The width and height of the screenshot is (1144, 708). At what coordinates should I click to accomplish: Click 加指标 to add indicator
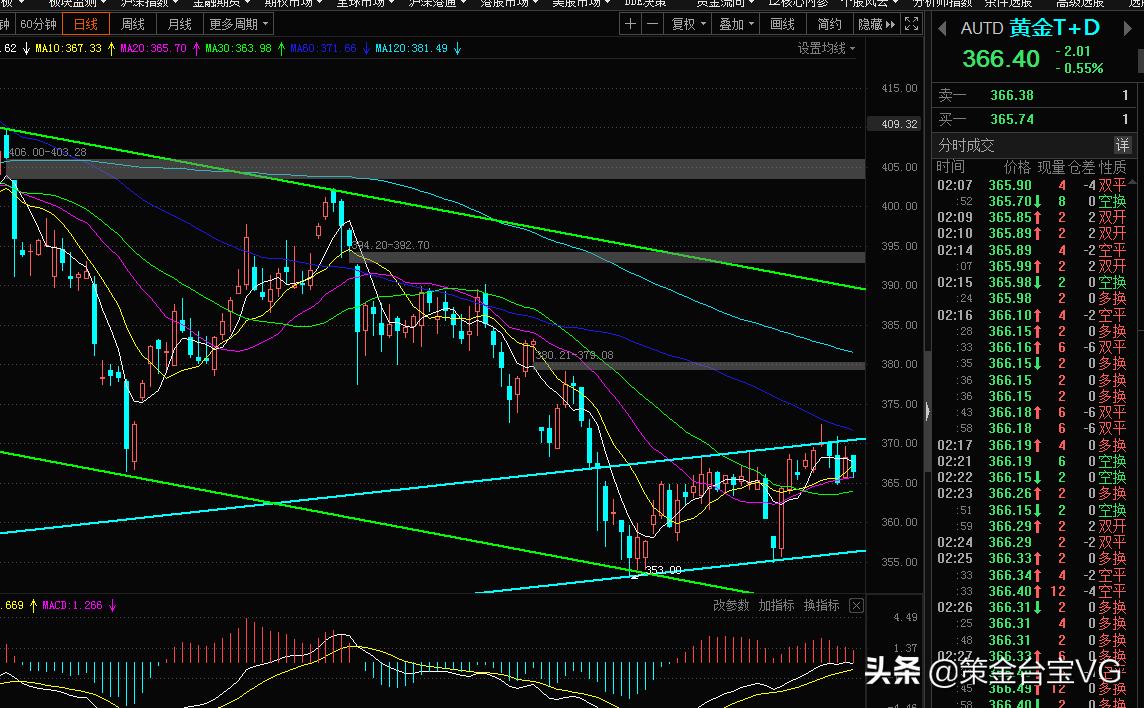(776, 605)
